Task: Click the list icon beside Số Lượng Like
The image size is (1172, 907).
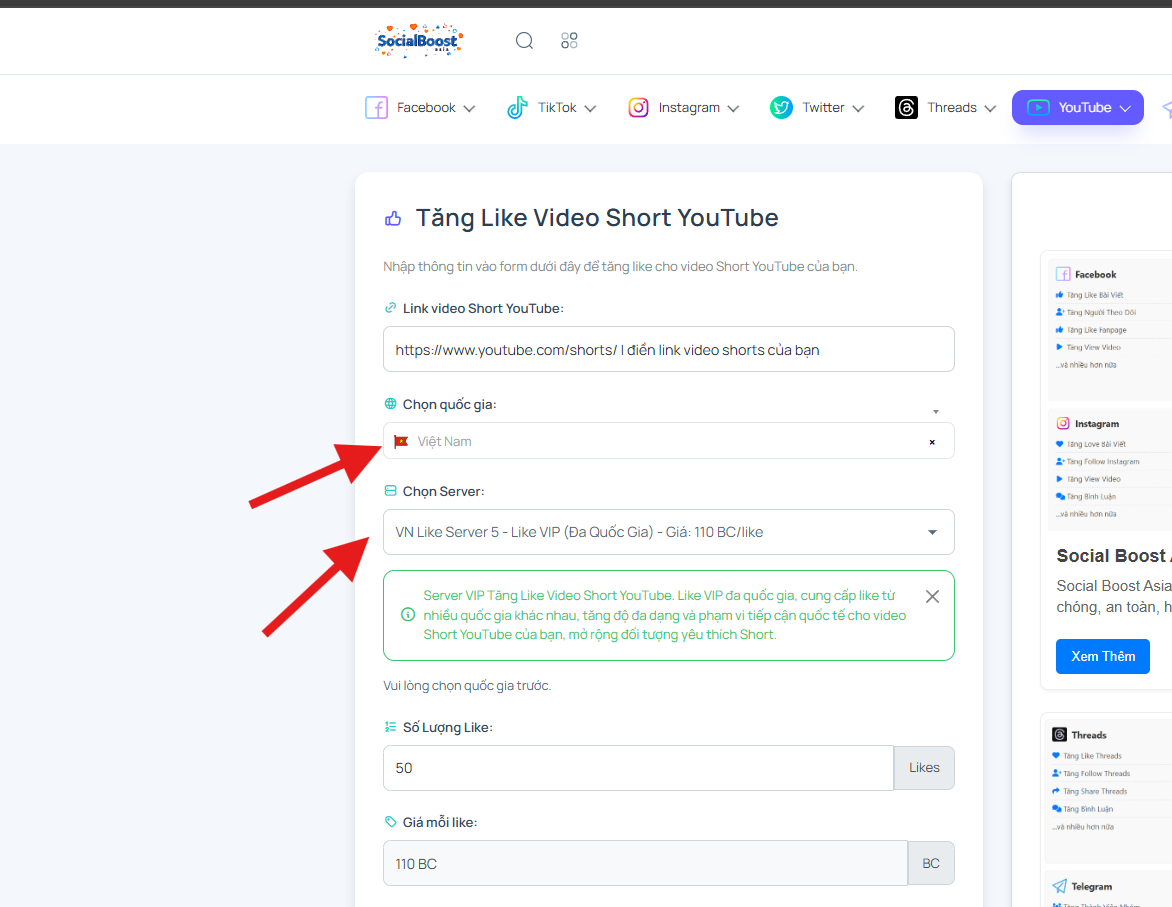Action: (390, 727)
